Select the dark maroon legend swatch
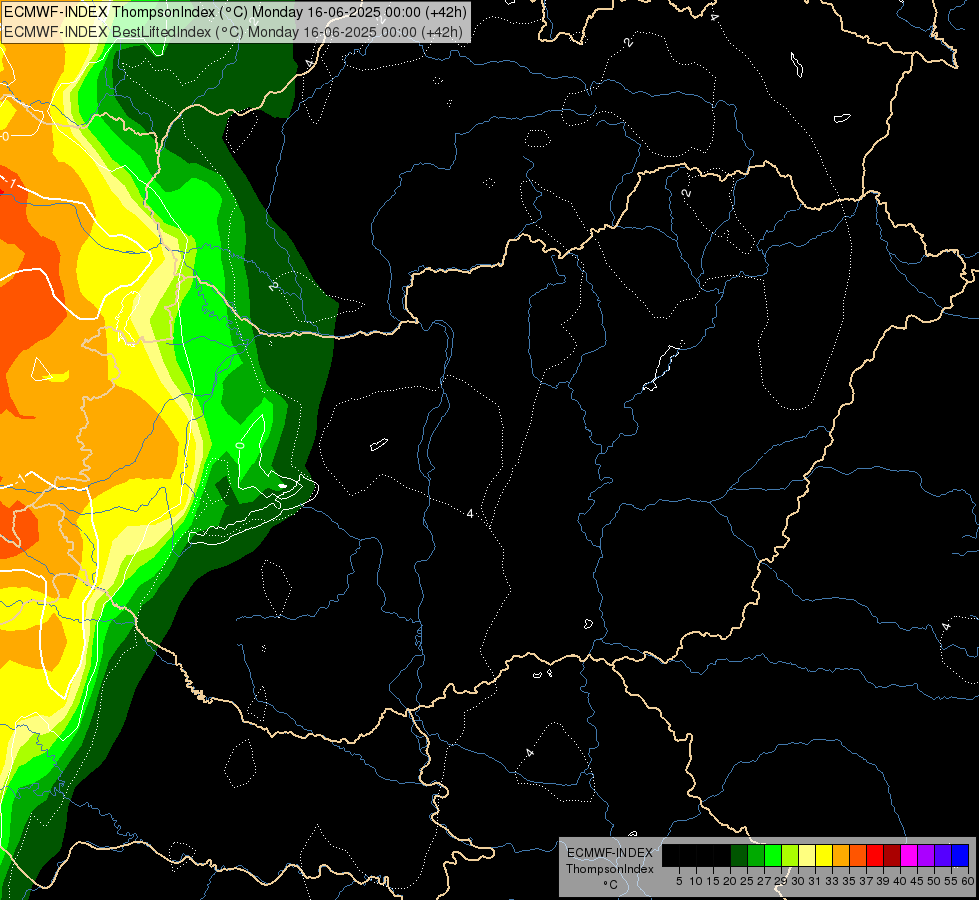Screen dimensions: 979x900 [892, 855]
